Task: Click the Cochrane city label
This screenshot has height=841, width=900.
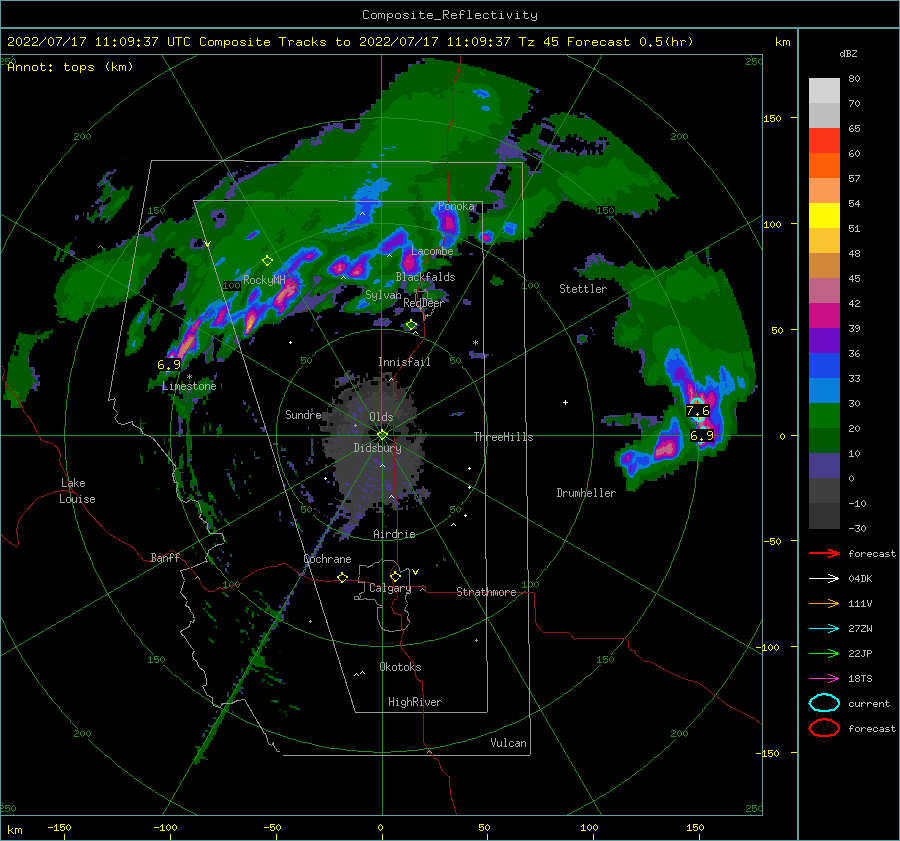Action: (x=327, y=559)
